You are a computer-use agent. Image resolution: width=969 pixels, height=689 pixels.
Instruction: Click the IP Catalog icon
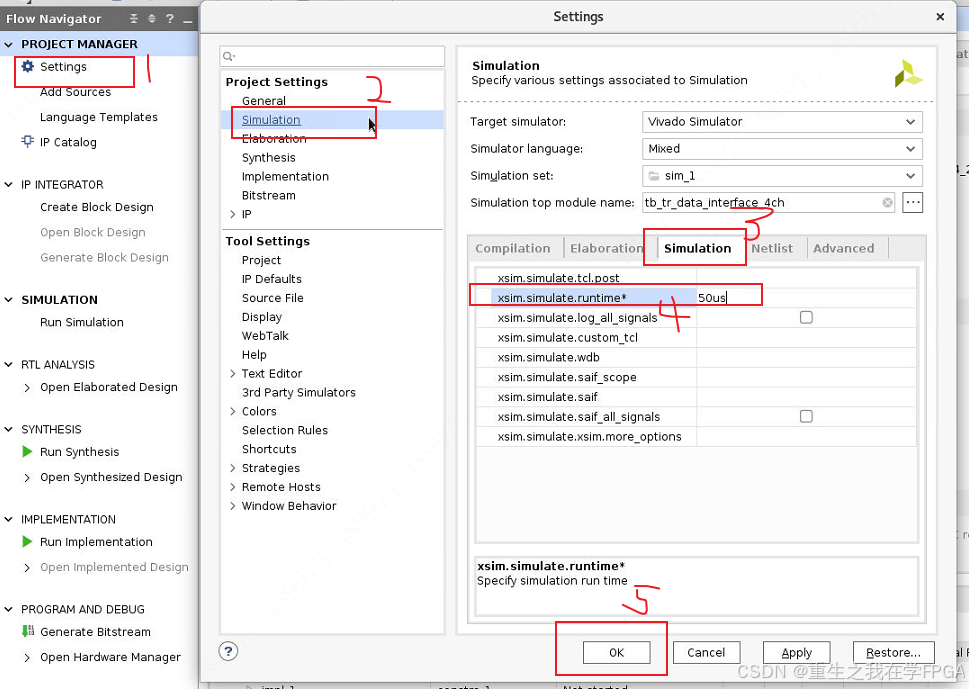(28, 142)
